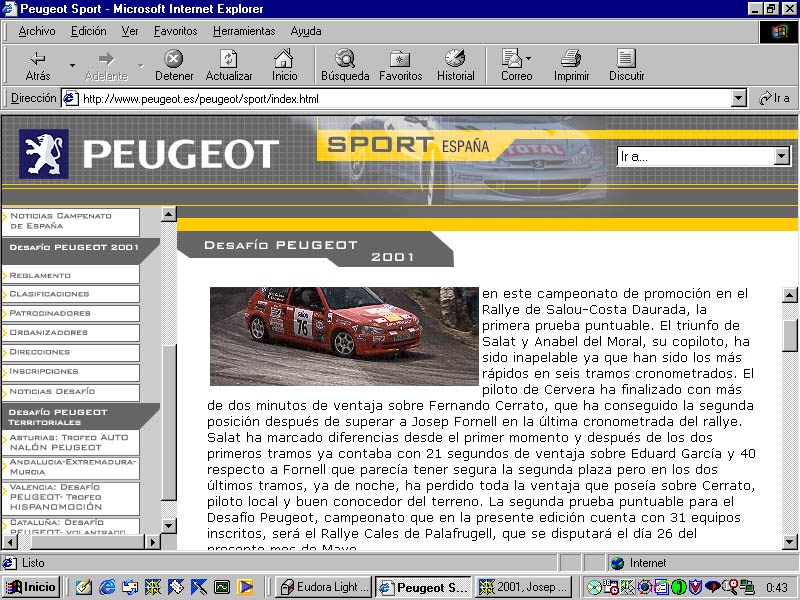Image resolution: width=800 pixels, height=600 pixels.
Task: Open the Windows Inicio start button
Action: [x=31, y=587]
